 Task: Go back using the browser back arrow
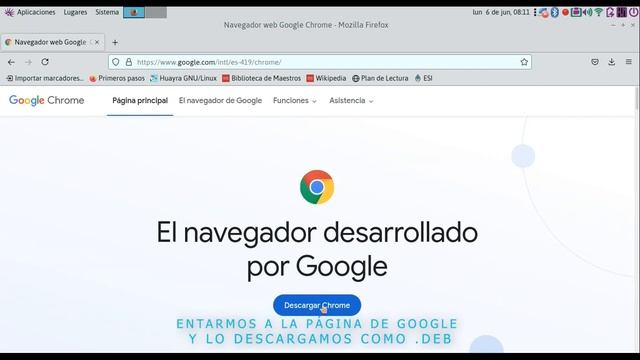click(11, 62)
